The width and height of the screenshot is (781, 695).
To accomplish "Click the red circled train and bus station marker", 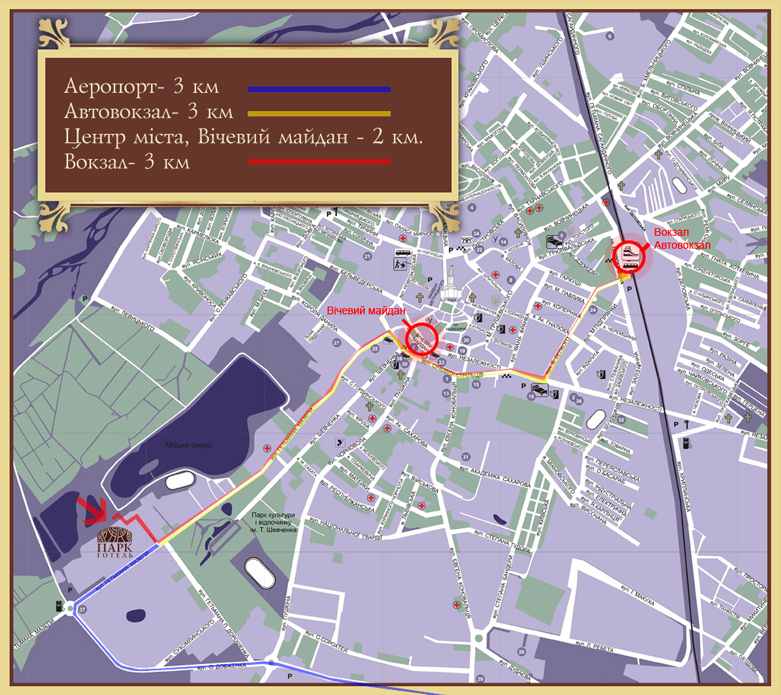I will click(x=629, y=257).
